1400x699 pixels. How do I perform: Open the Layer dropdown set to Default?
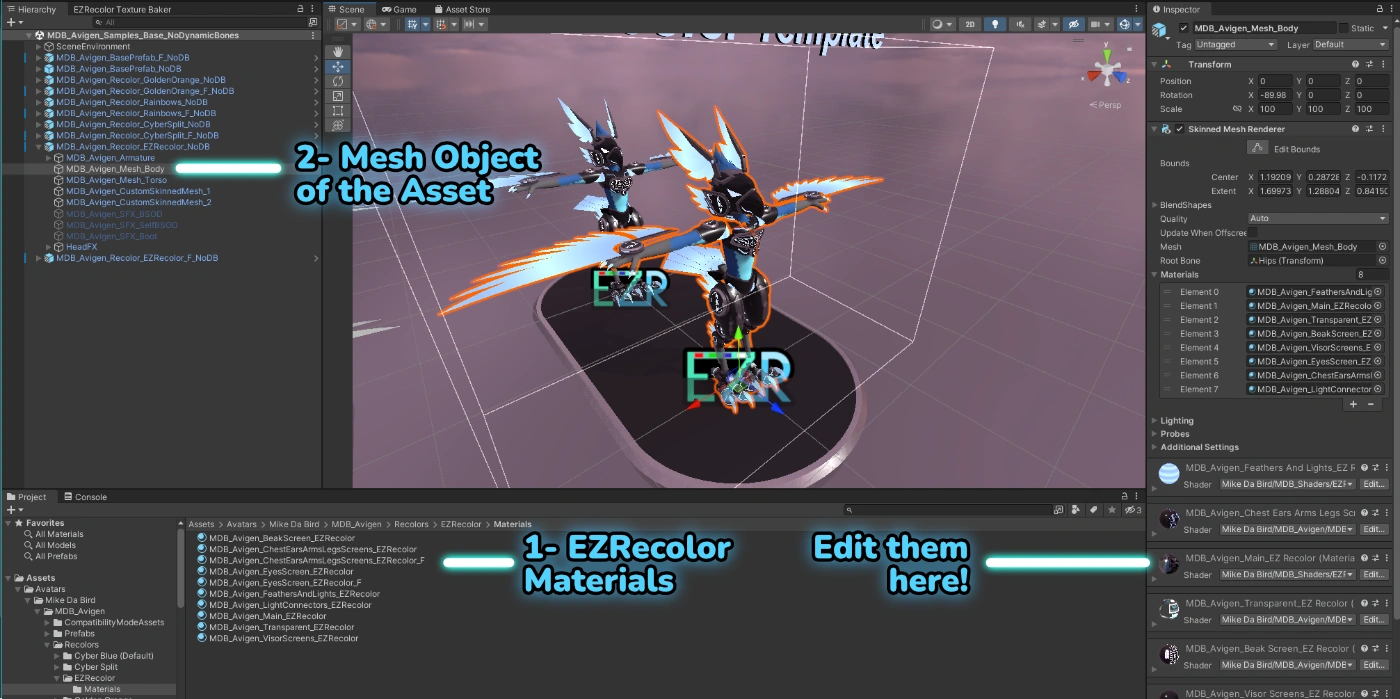click(1349, 44)
